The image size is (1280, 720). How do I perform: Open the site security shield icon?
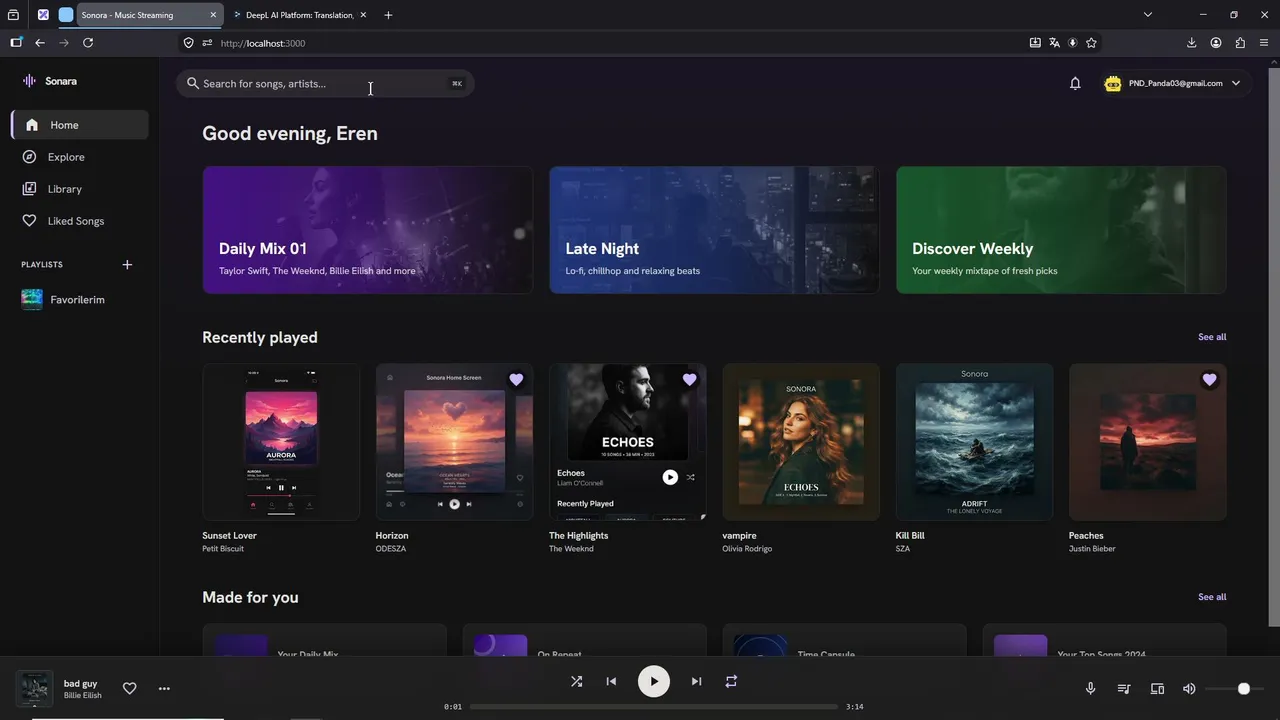click(188, 43)
